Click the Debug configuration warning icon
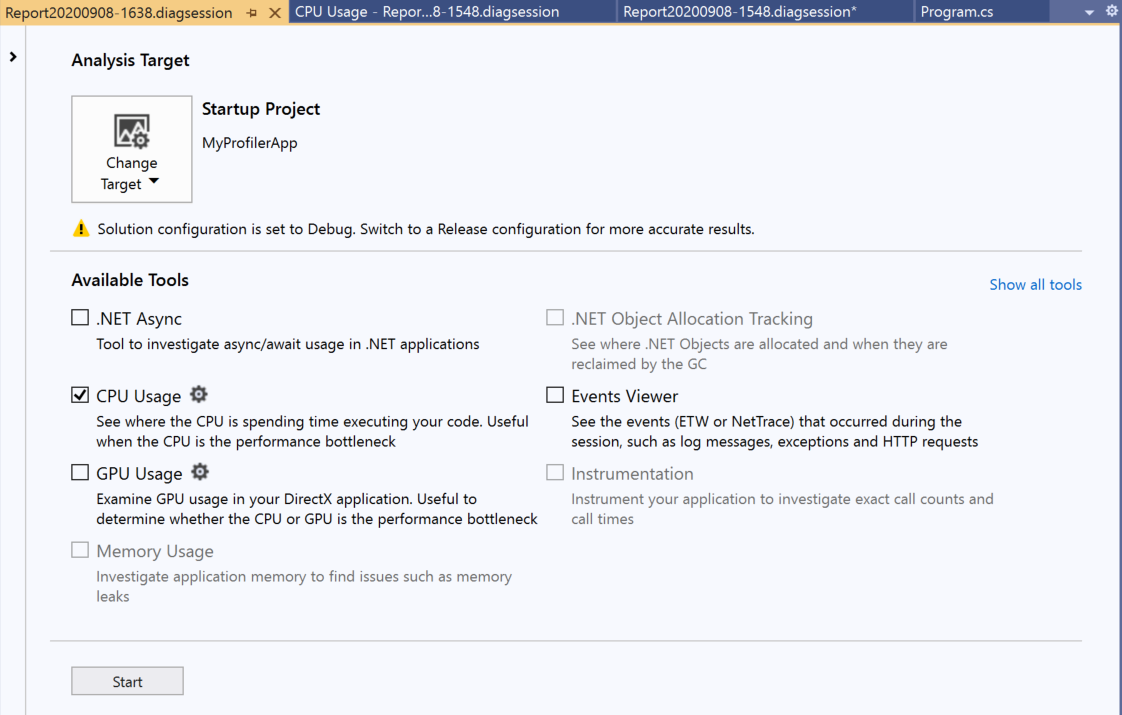1122x715 pixels. [81, 229]
